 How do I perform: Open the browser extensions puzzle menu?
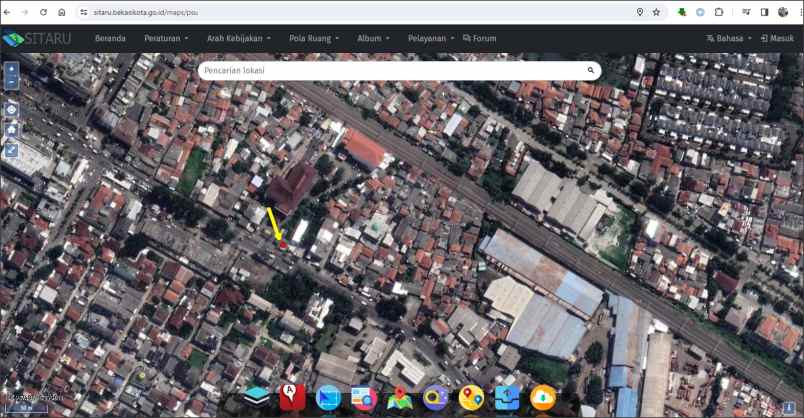click(719, 12)
